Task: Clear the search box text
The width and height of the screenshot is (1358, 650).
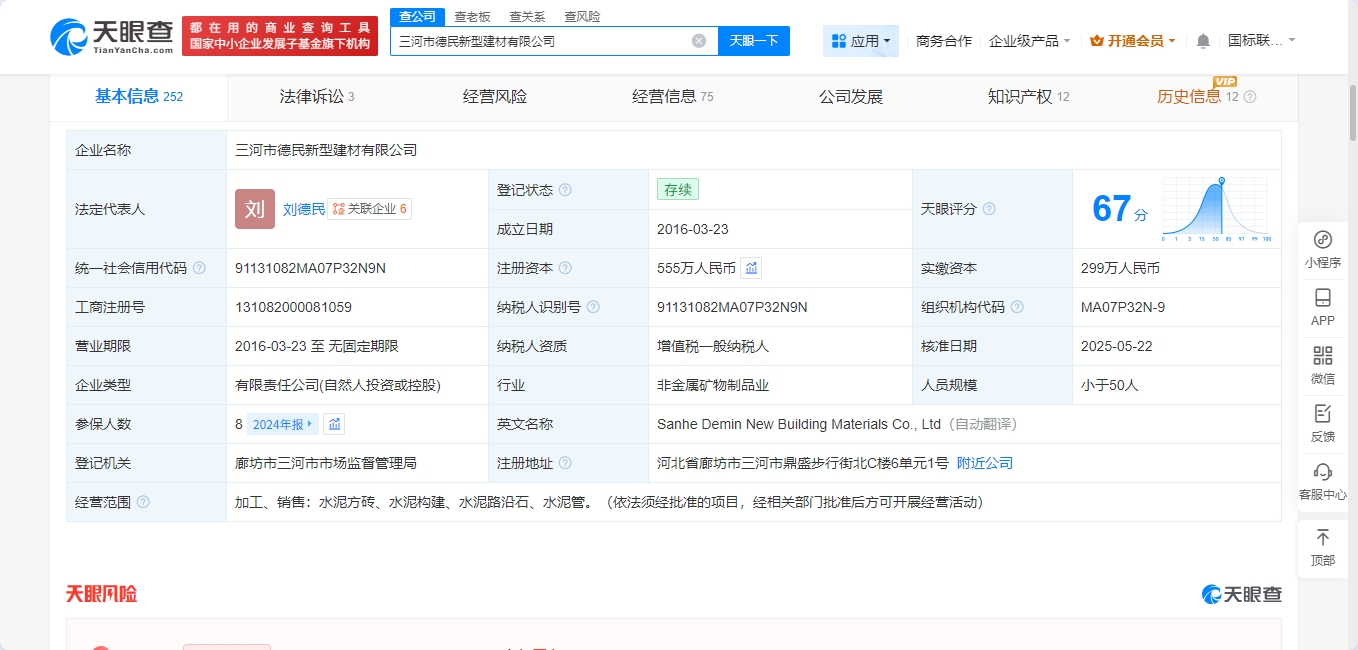Action: (x=699, y=41)
